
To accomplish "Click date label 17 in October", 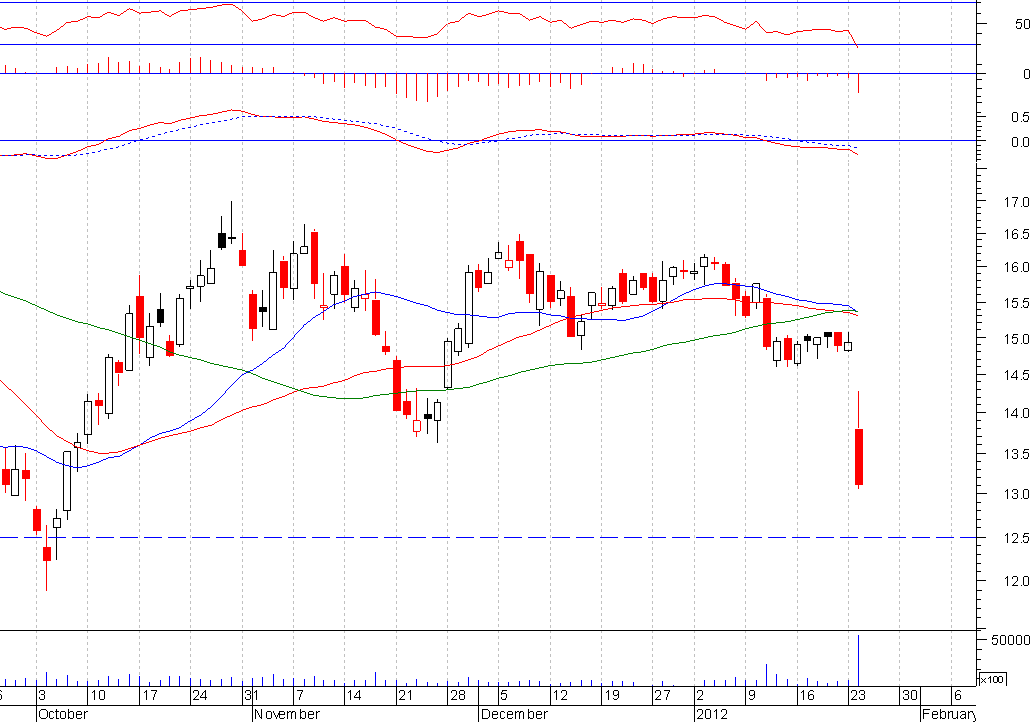I will click(150, 695).
